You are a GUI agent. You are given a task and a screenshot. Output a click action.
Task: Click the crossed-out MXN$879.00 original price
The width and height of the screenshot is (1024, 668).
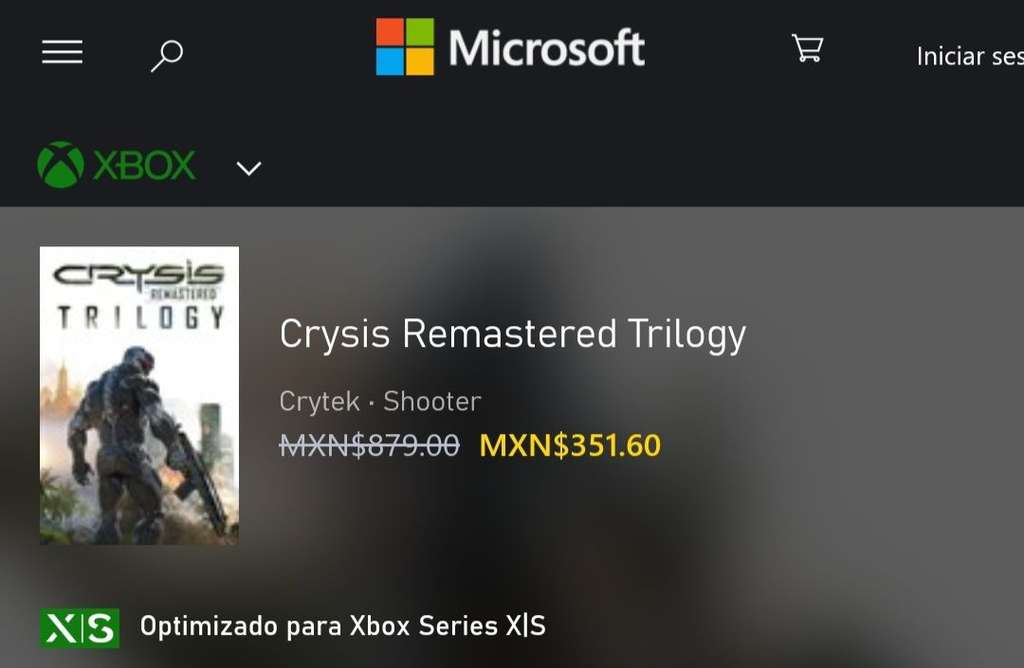[370, 446]
